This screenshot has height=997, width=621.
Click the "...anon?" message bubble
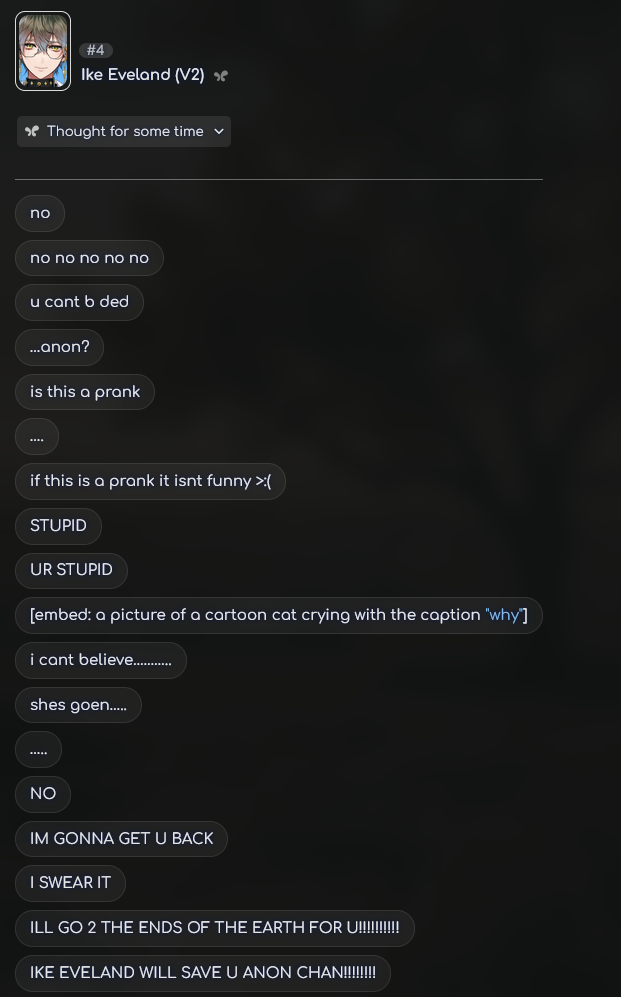click(60, 347)
